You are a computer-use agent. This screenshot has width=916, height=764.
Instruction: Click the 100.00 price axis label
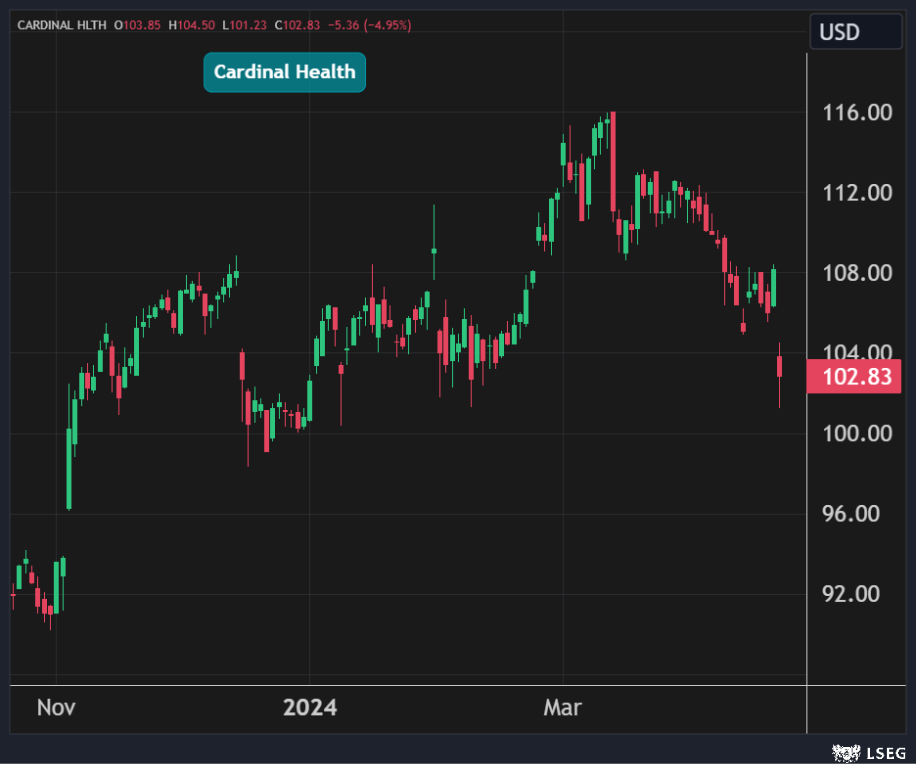pyautogui.click(x=856, y=433)
